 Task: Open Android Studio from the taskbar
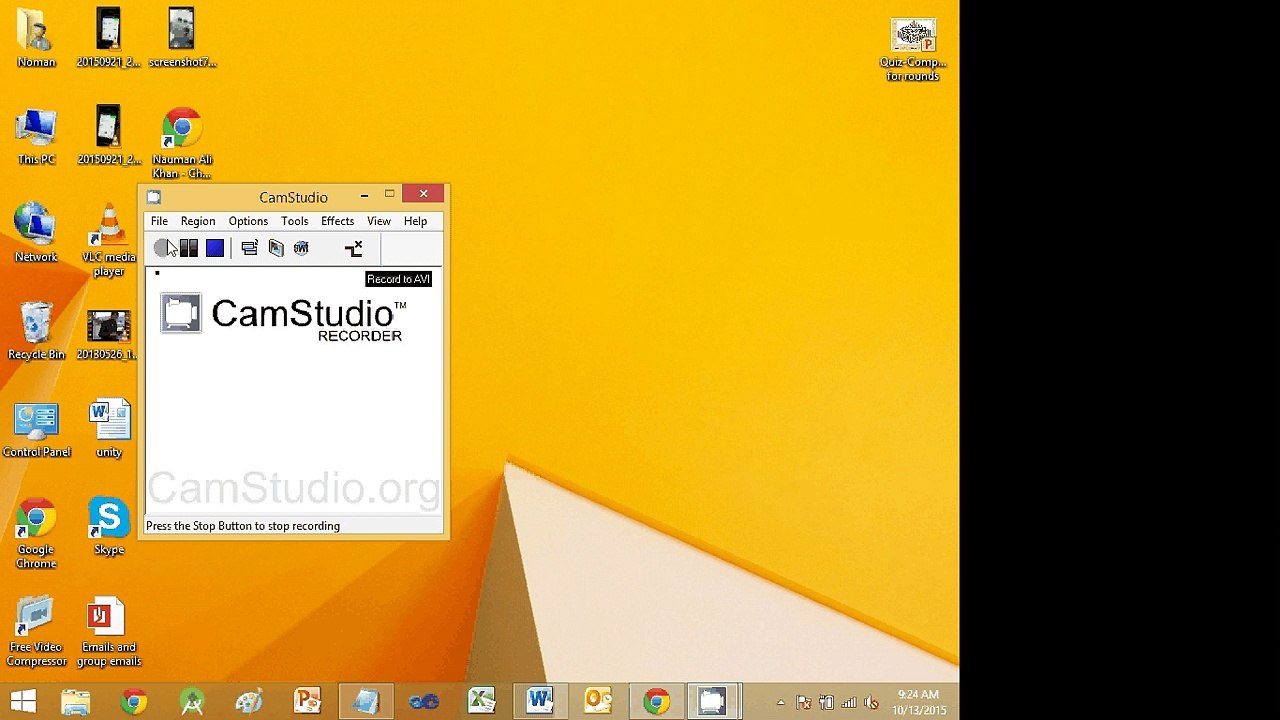192,701
